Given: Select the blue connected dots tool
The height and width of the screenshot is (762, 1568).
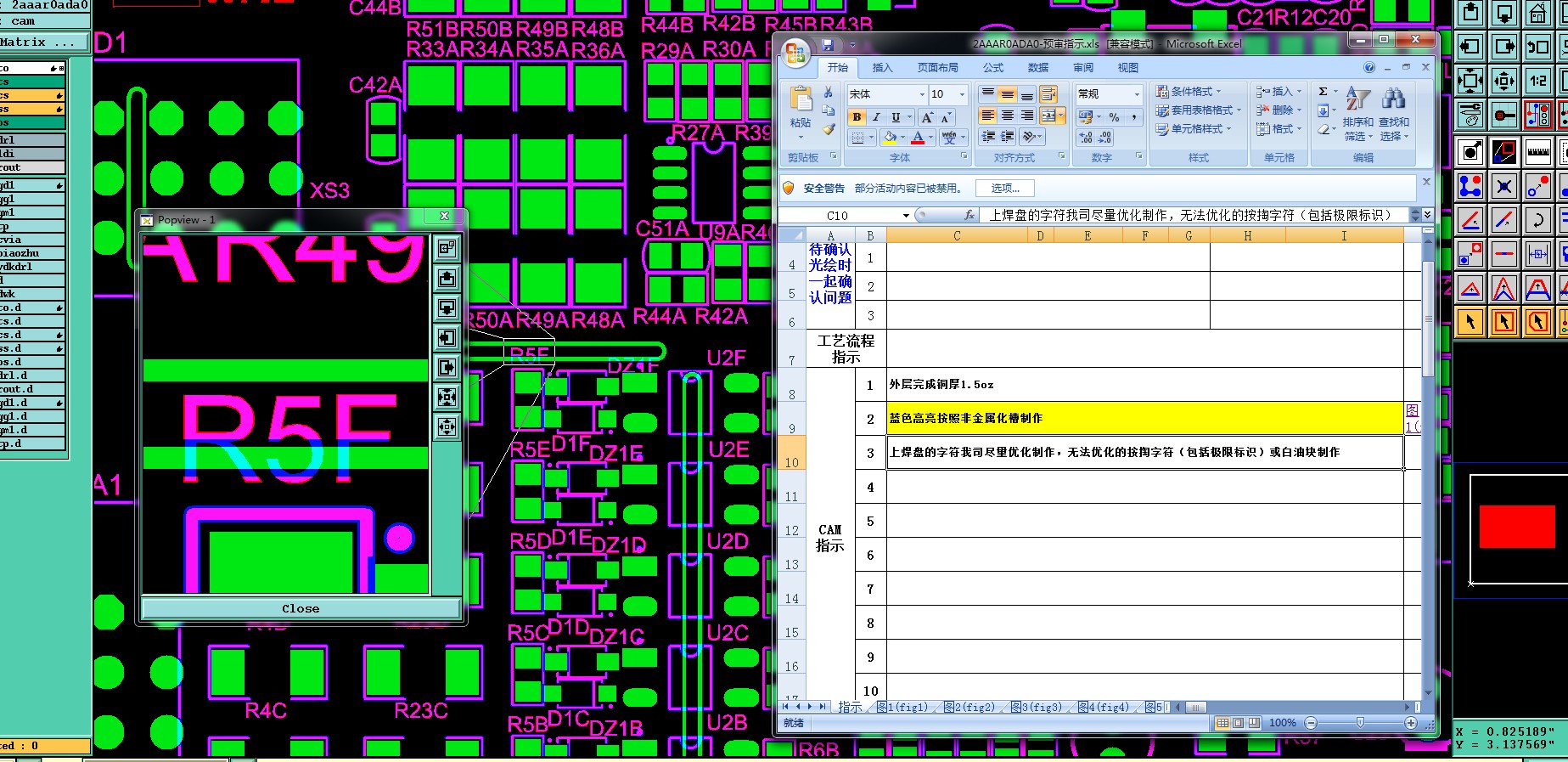Looking at the screenshot, I should 1470,186.
